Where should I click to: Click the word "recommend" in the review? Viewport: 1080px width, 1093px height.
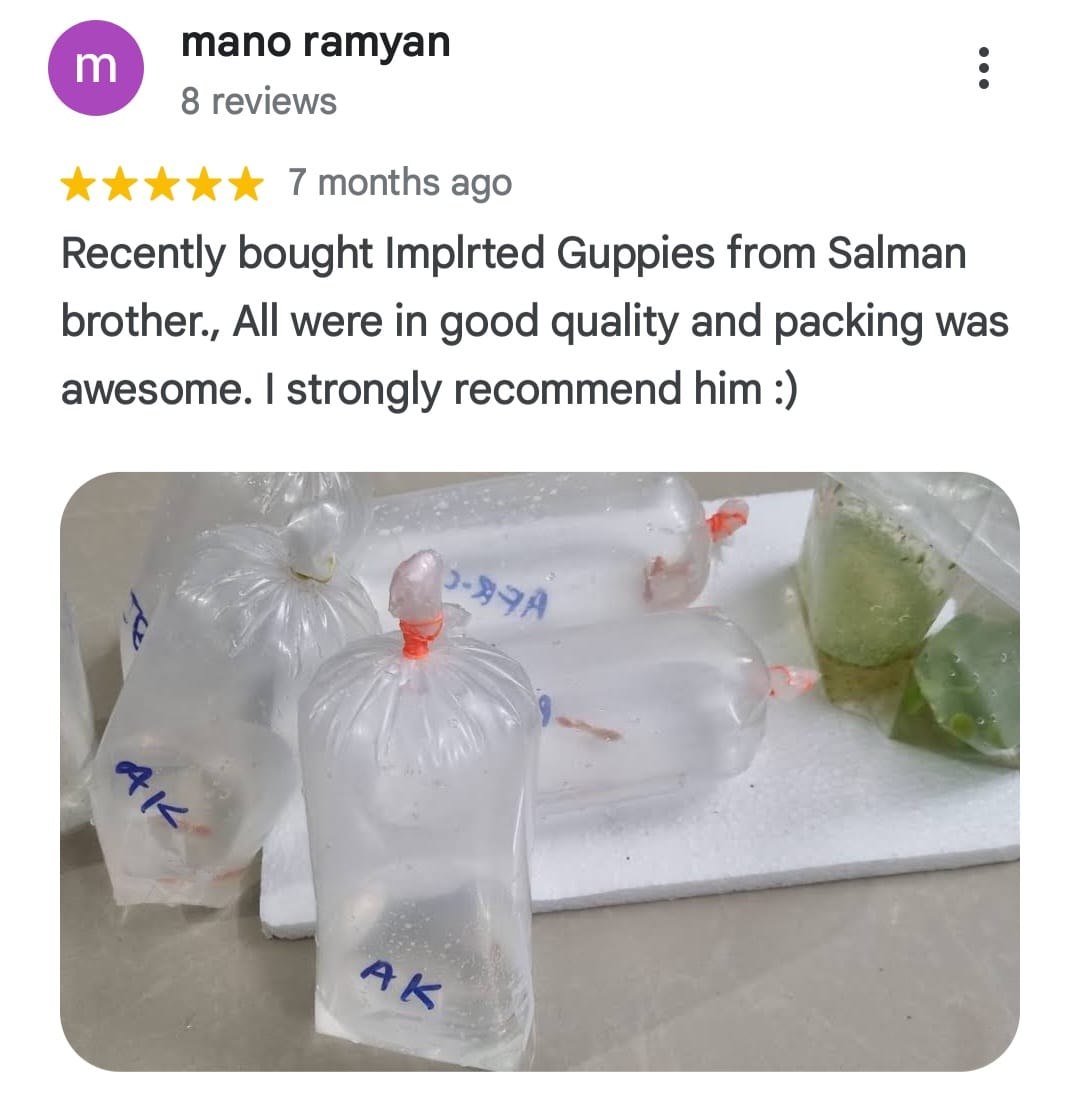click(568, 389)
